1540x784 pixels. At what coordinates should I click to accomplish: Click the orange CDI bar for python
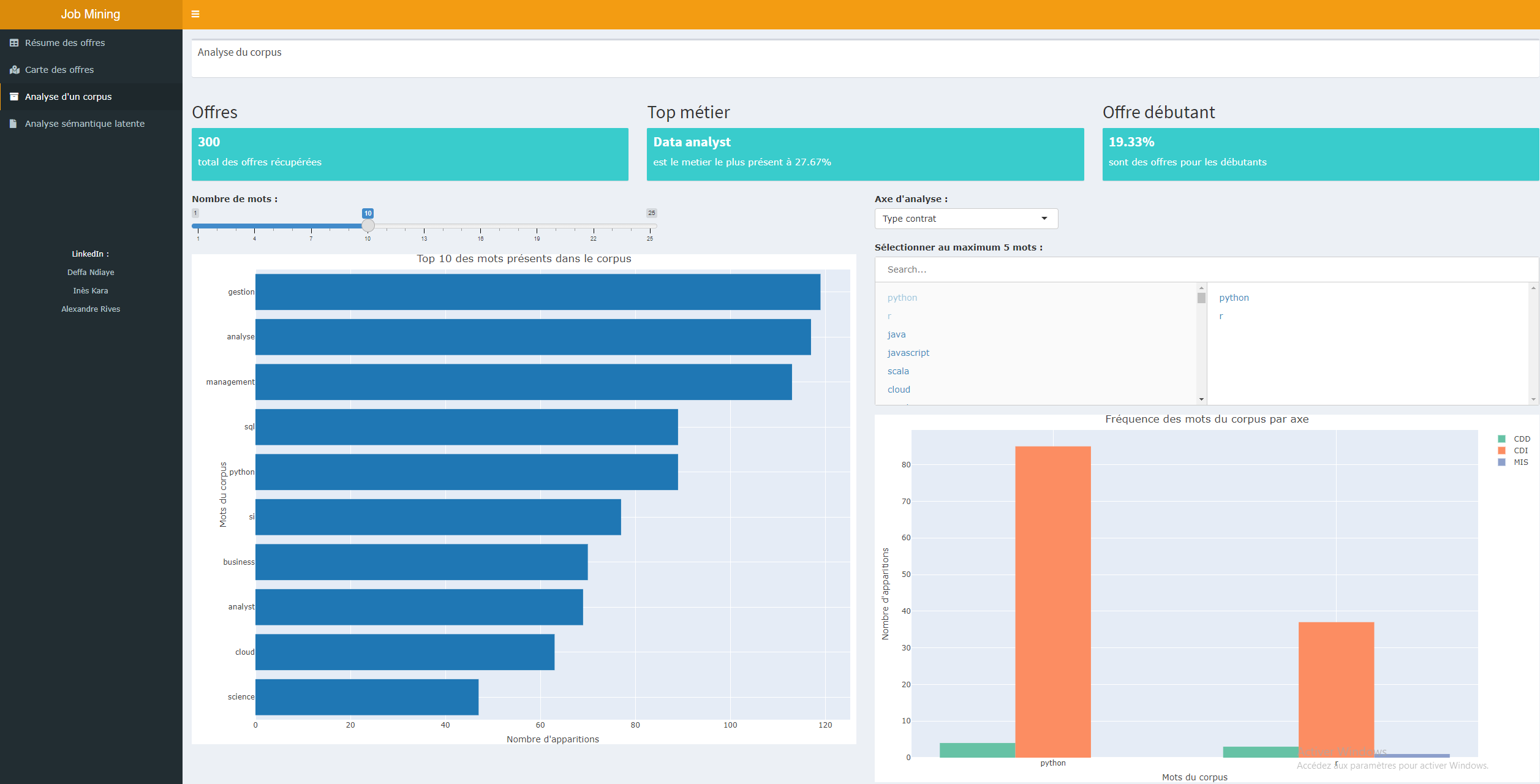pos(1053,601)
